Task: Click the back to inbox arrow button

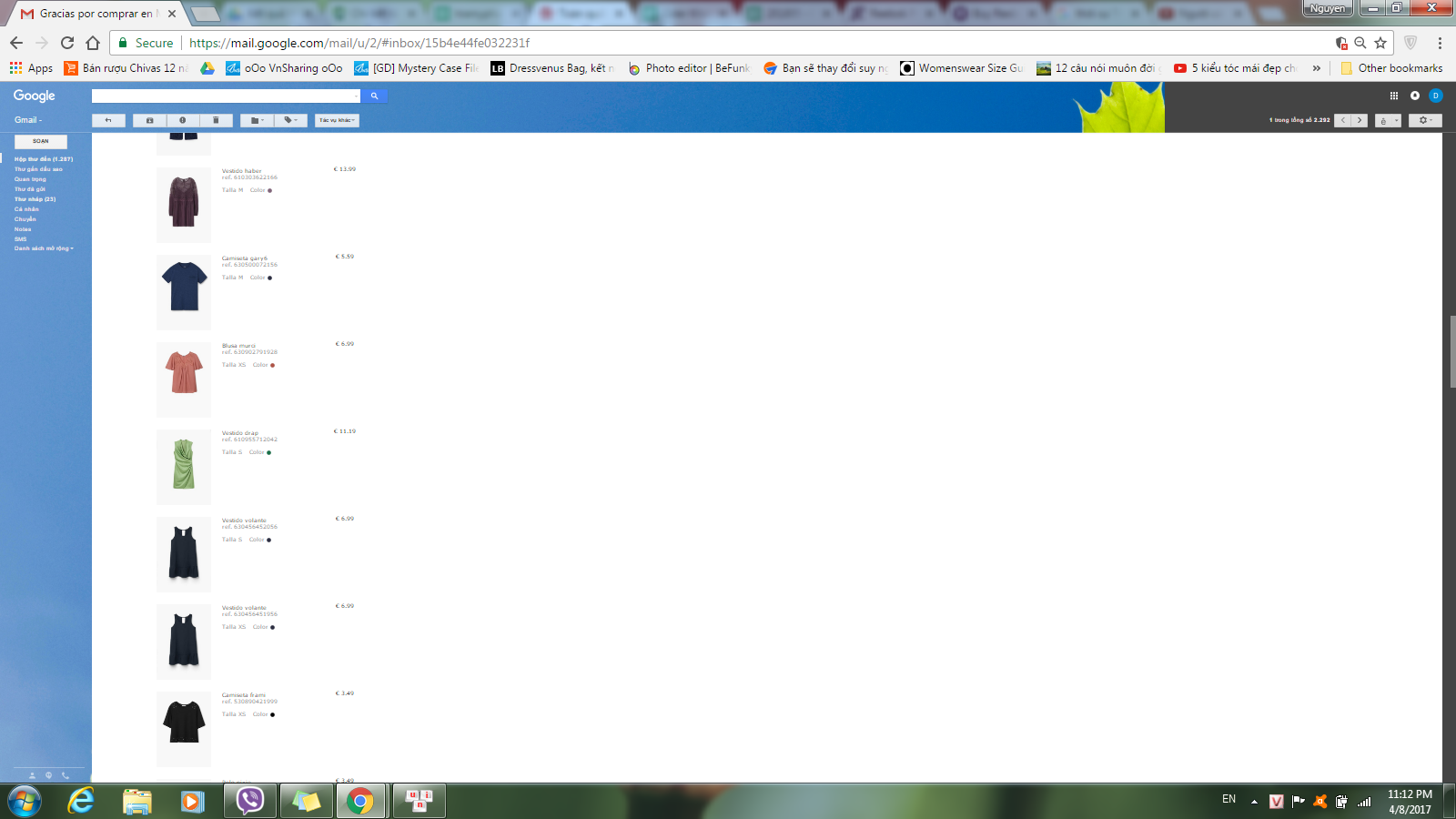Action: tap(108, 120)
